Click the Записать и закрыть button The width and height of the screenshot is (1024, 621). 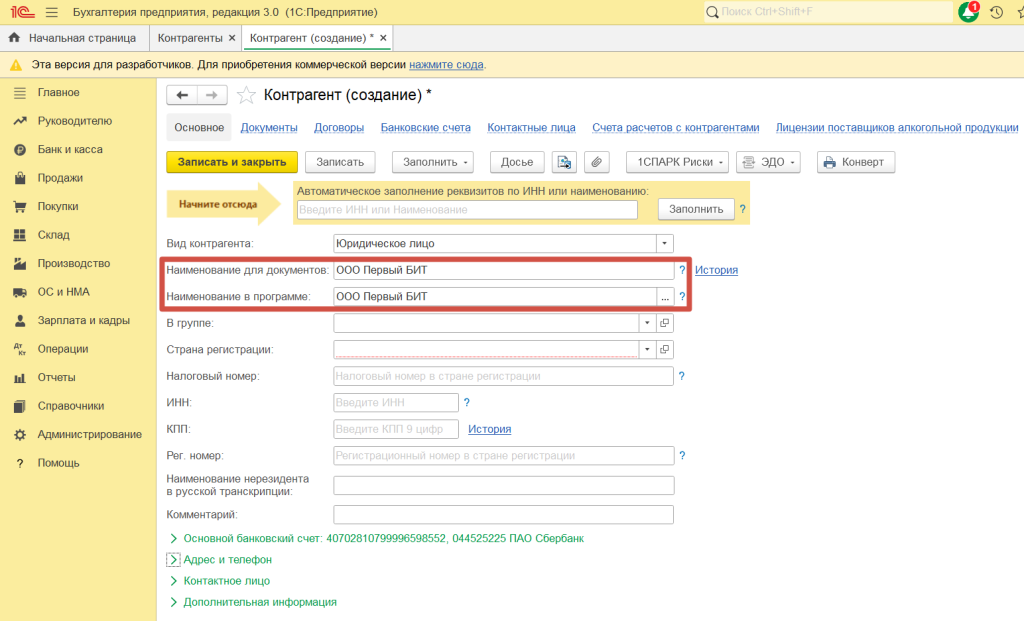click(x=232, y=162)
